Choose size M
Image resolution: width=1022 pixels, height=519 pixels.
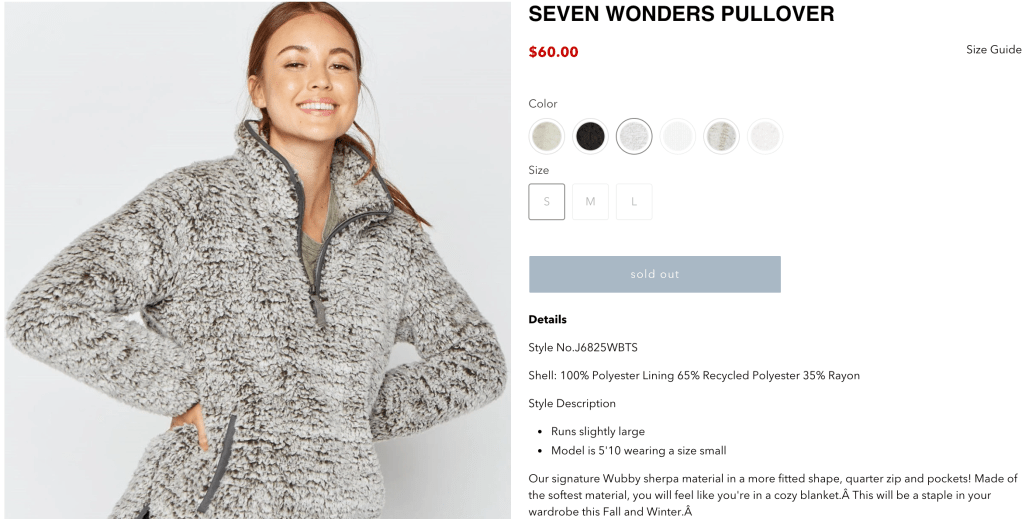(x=591, y=201)
